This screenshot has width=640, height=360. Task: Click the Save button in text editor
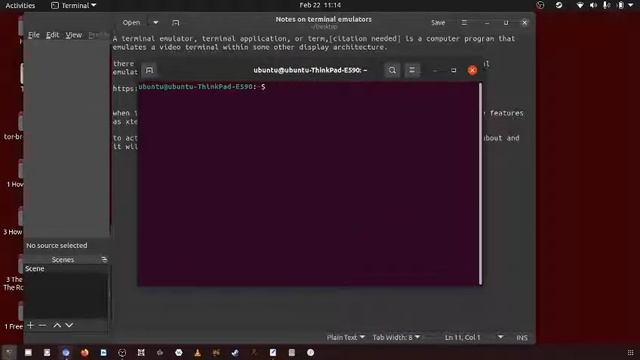[x=438, y=23]
